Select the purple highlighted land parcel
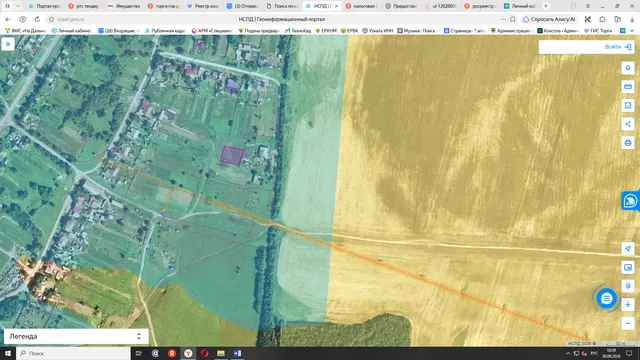 [x=232, y=156]
